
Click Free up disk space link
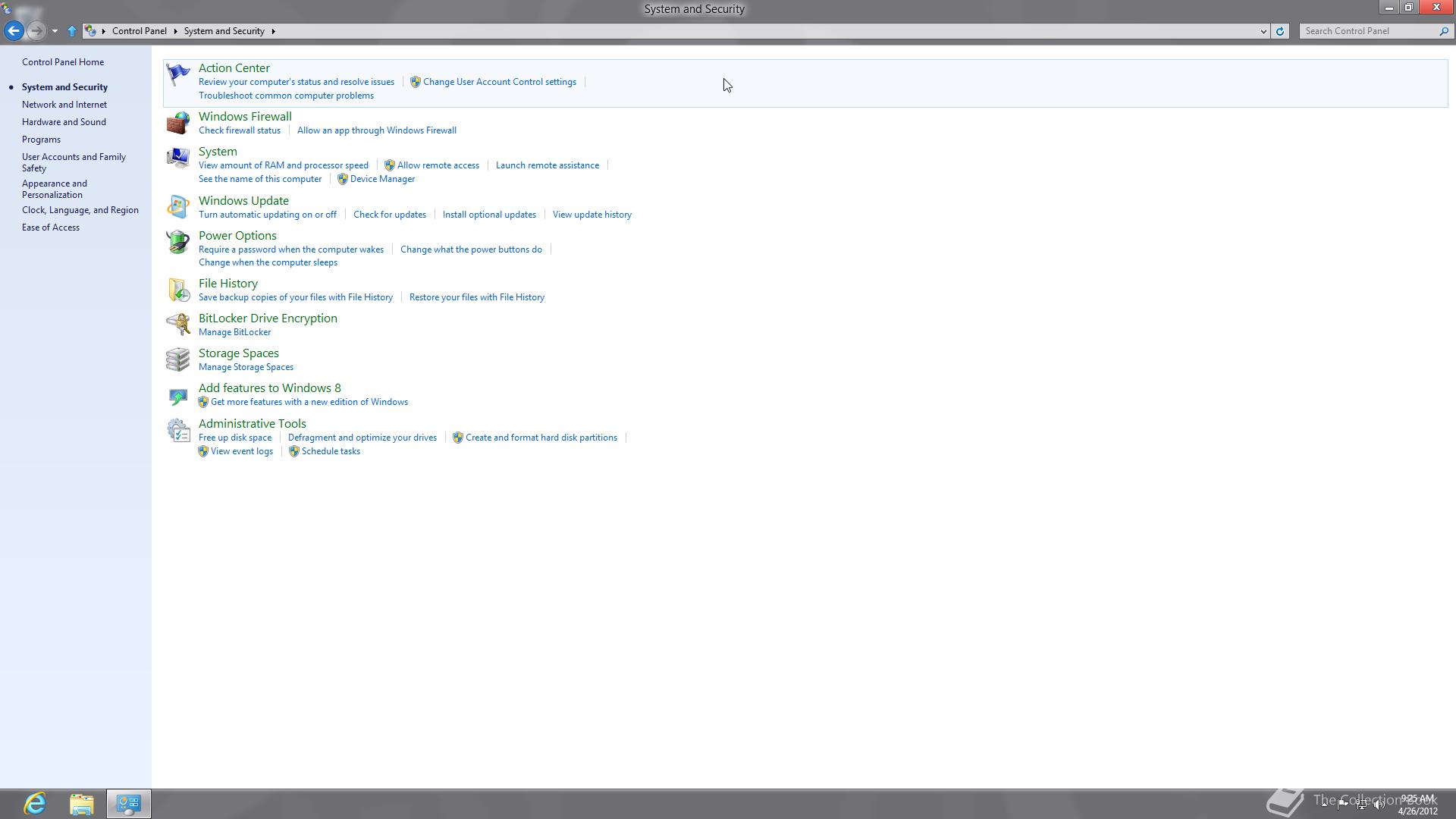pyautogui.click(x=235, y=438)
